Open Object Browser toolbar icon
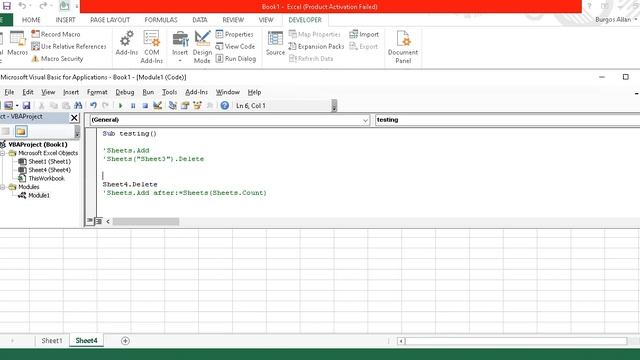 click(198, 106)
